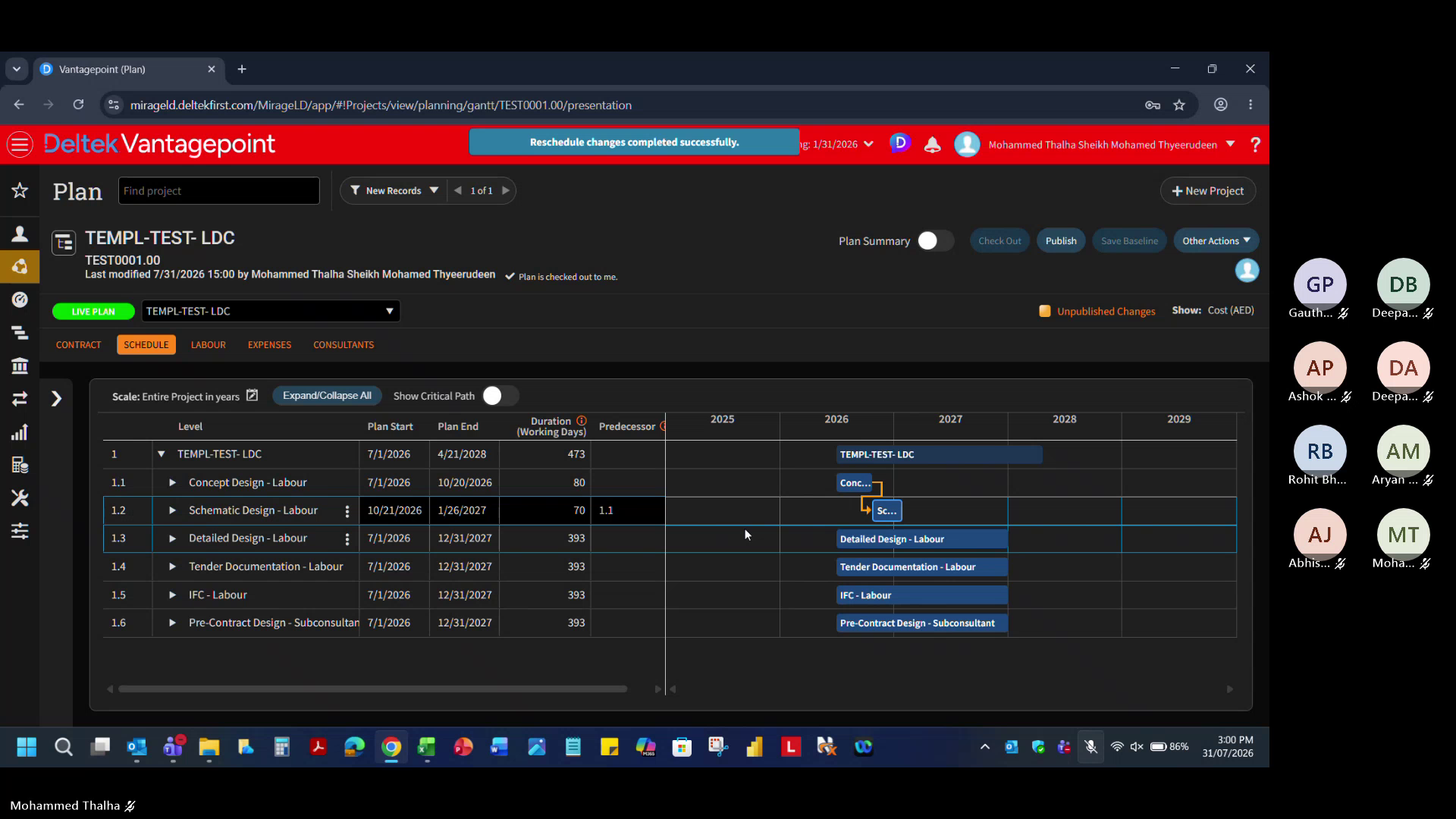Open the Dashboard gauge icon in the sidebar
The height and width of the screenshot is (819, 1456).
pos(20,300)
